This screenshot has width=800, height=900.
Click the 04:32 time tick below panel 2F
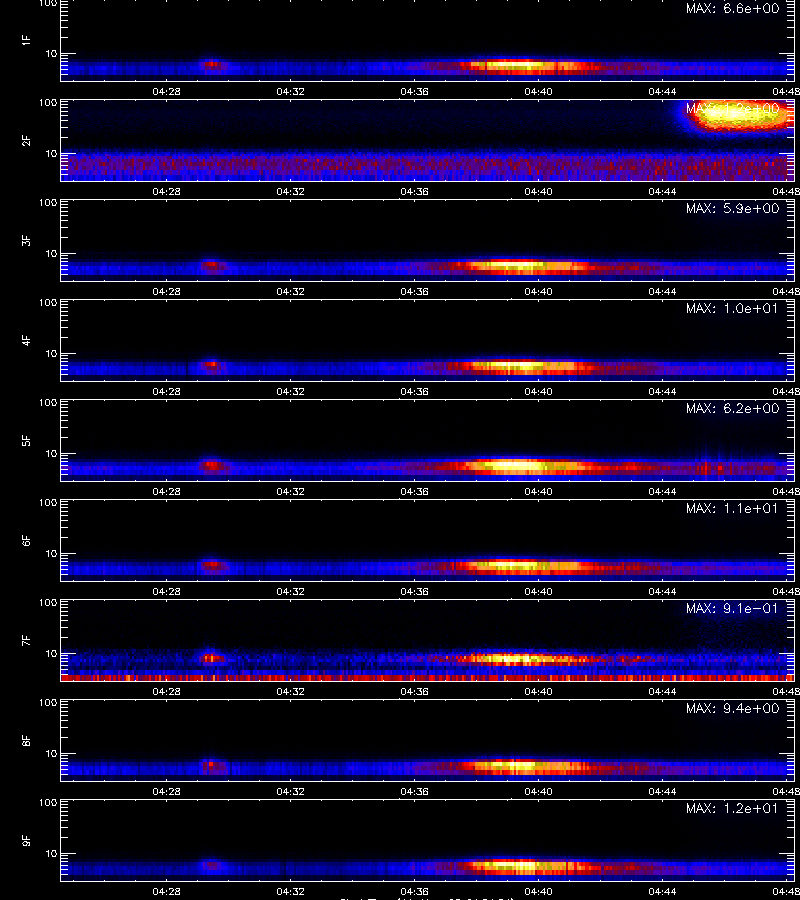click(290, 192)
